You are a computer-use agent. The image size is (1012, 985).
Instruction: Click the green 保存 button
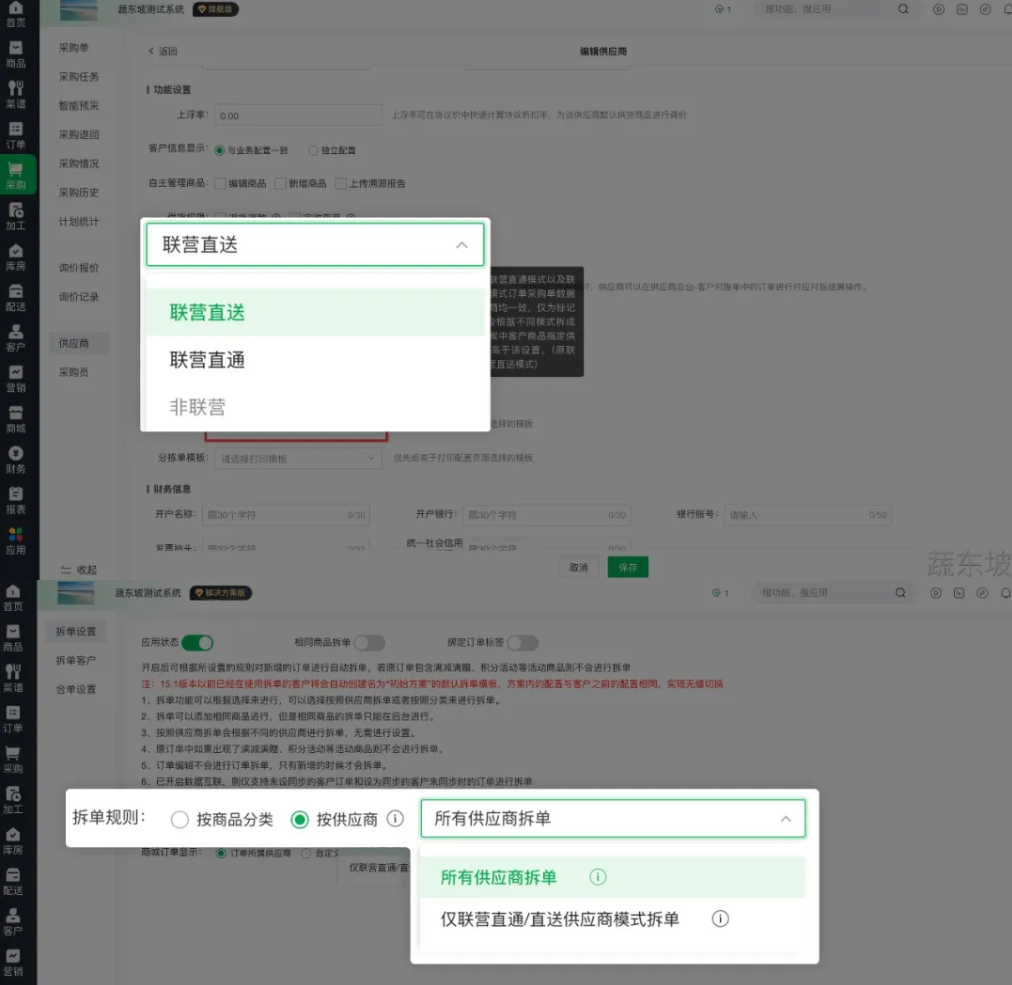(x=628, y=567)
